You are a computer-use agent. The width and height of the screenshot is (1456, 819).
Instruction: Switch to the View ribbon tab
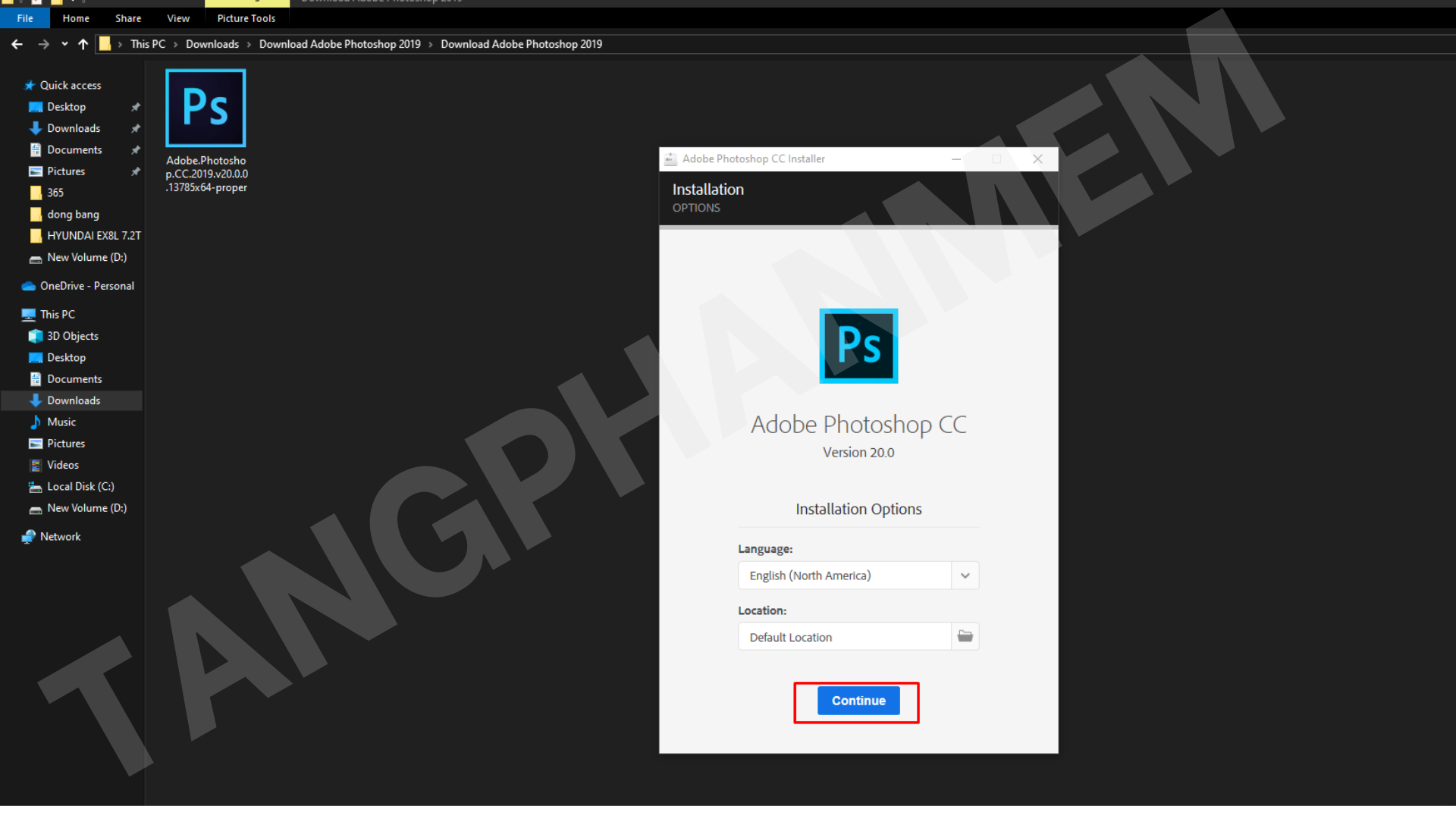[x=178, y=18]
